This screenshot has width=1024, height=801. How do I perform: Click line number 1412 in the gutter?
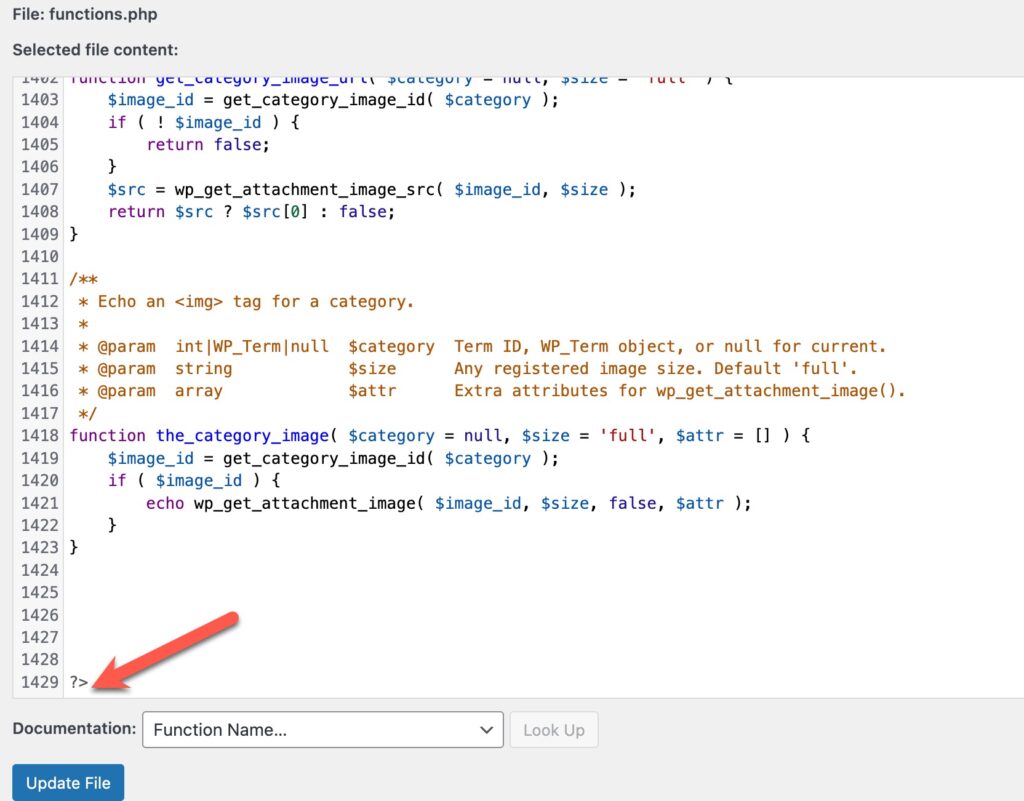(x=39, y=301)
